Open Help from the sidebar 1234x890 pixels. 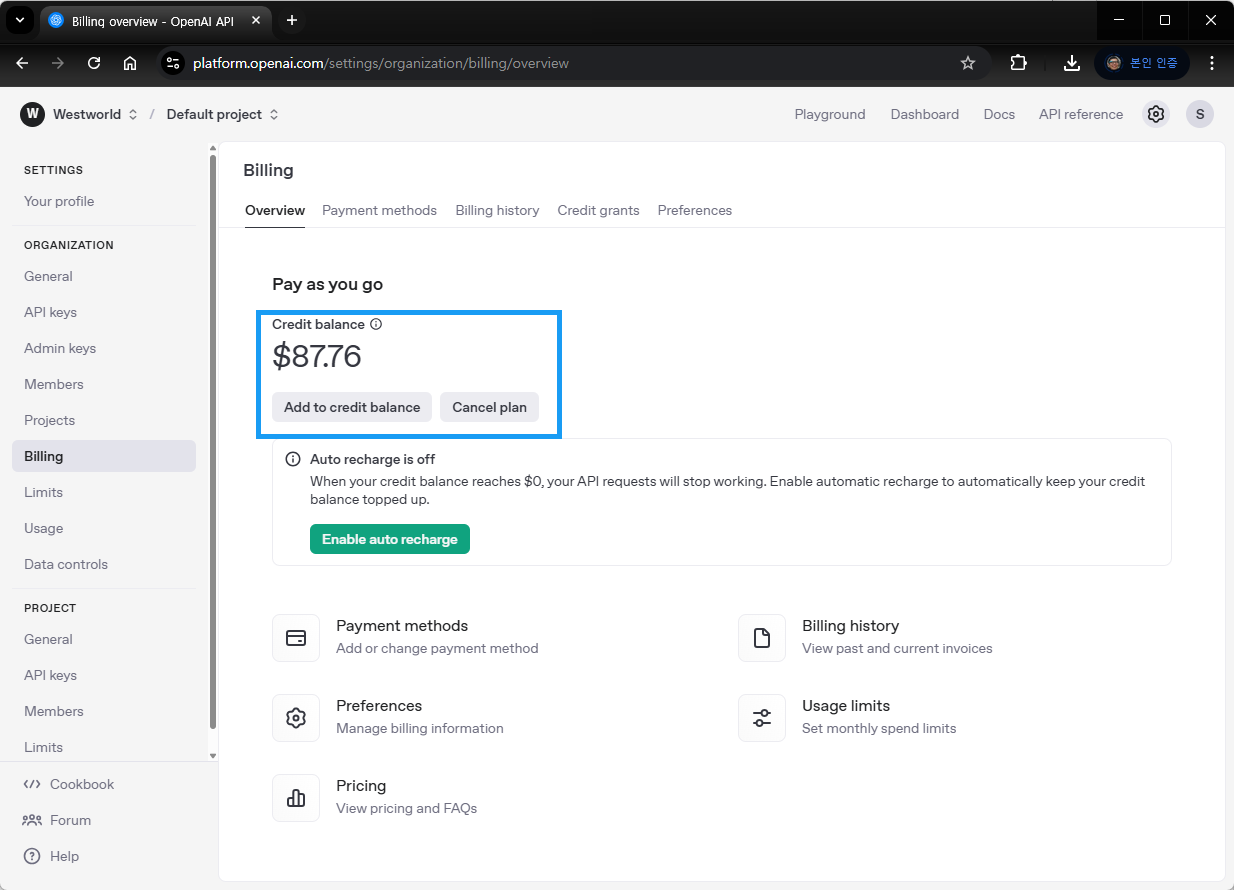click(51, 856)
